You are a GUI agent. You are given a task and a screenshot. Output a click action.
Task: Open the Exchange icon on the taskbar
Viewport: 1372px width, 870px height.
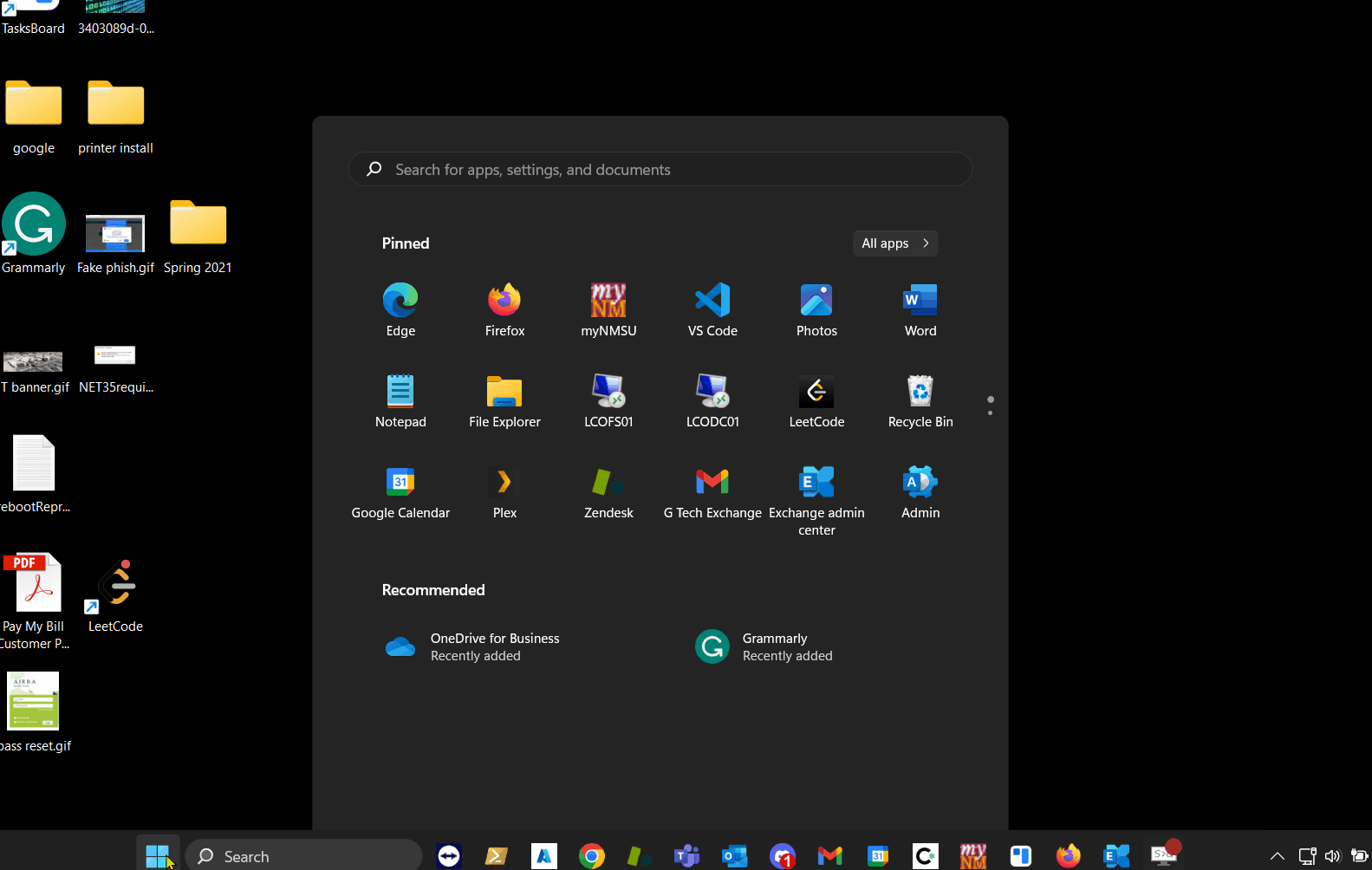pos(1116,856)
